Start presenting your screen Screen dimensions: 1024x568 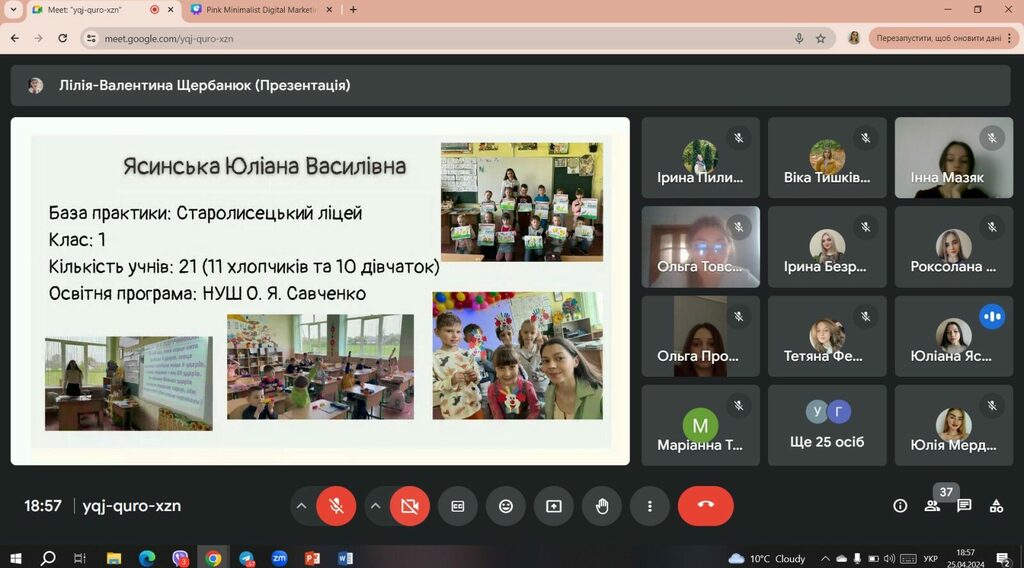(x=554, y=506)
